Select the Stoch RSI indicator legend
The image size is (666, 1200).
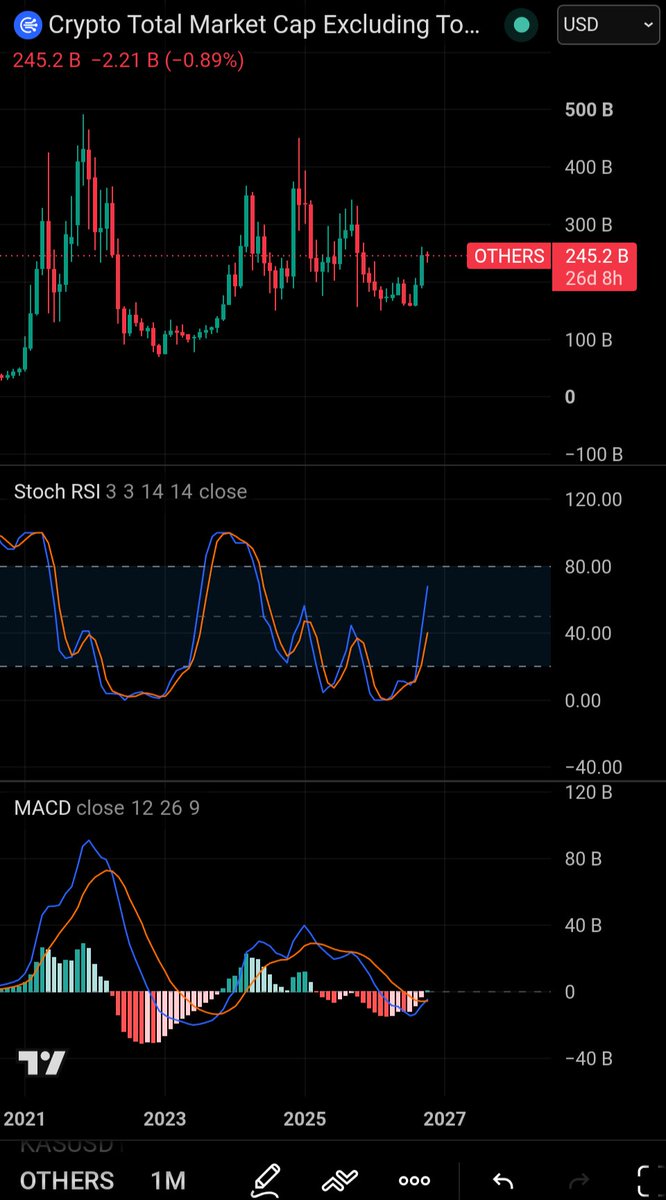pos(130,491)
